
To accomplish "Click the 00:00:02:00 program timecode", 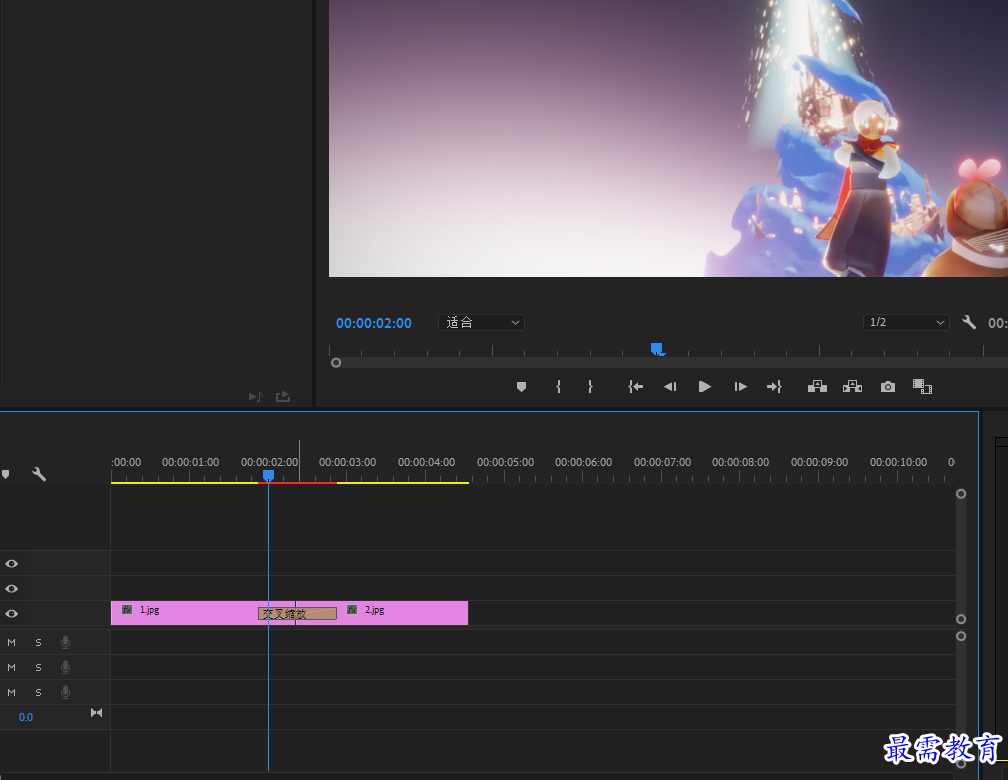I will click(x=374, y=323).
